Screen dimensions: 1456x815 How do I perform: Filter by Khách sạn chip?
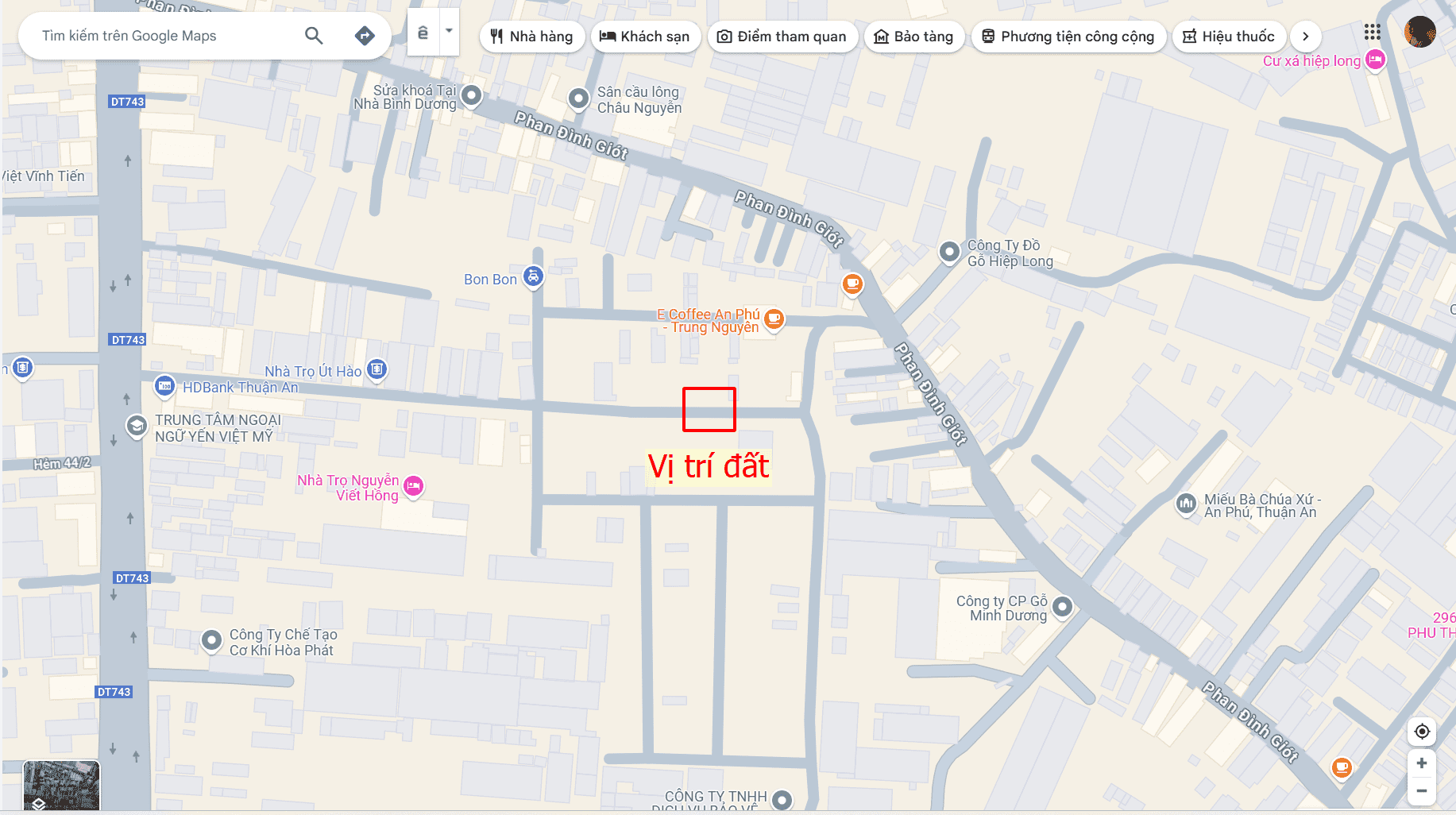click(645, 37)
